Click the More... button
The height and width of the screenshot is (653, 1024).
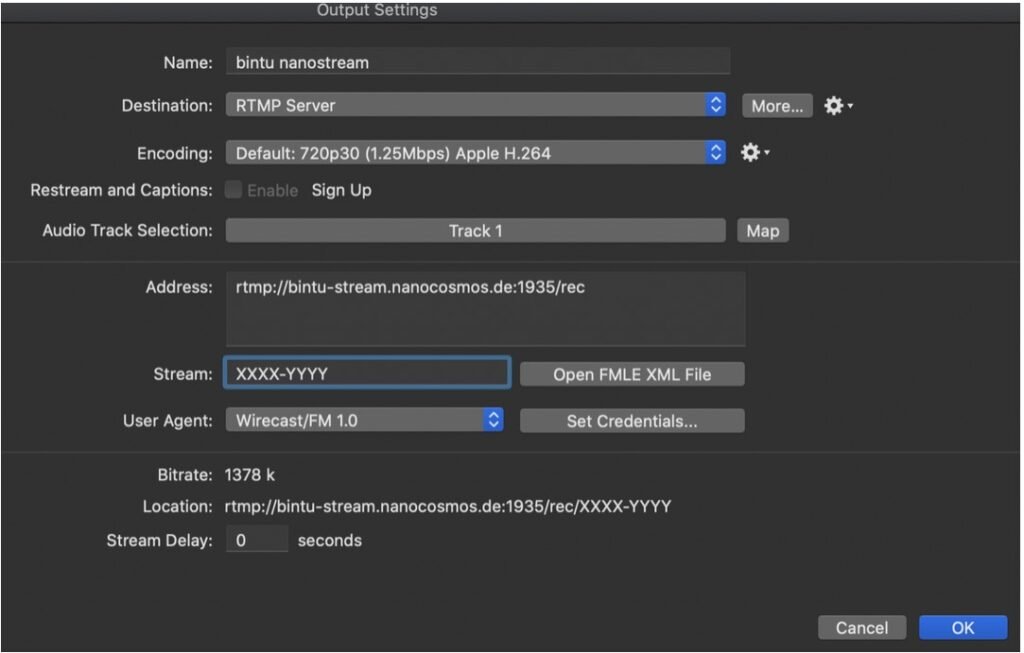click(x=777, y=105)
